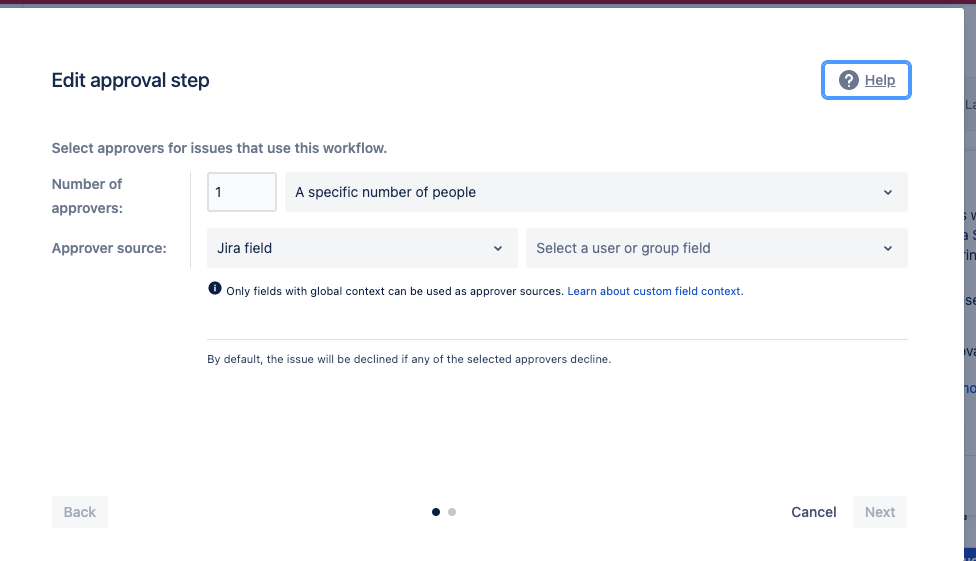
Task: Click 'Only fields with global context' note text
Action: coord(395,291)
